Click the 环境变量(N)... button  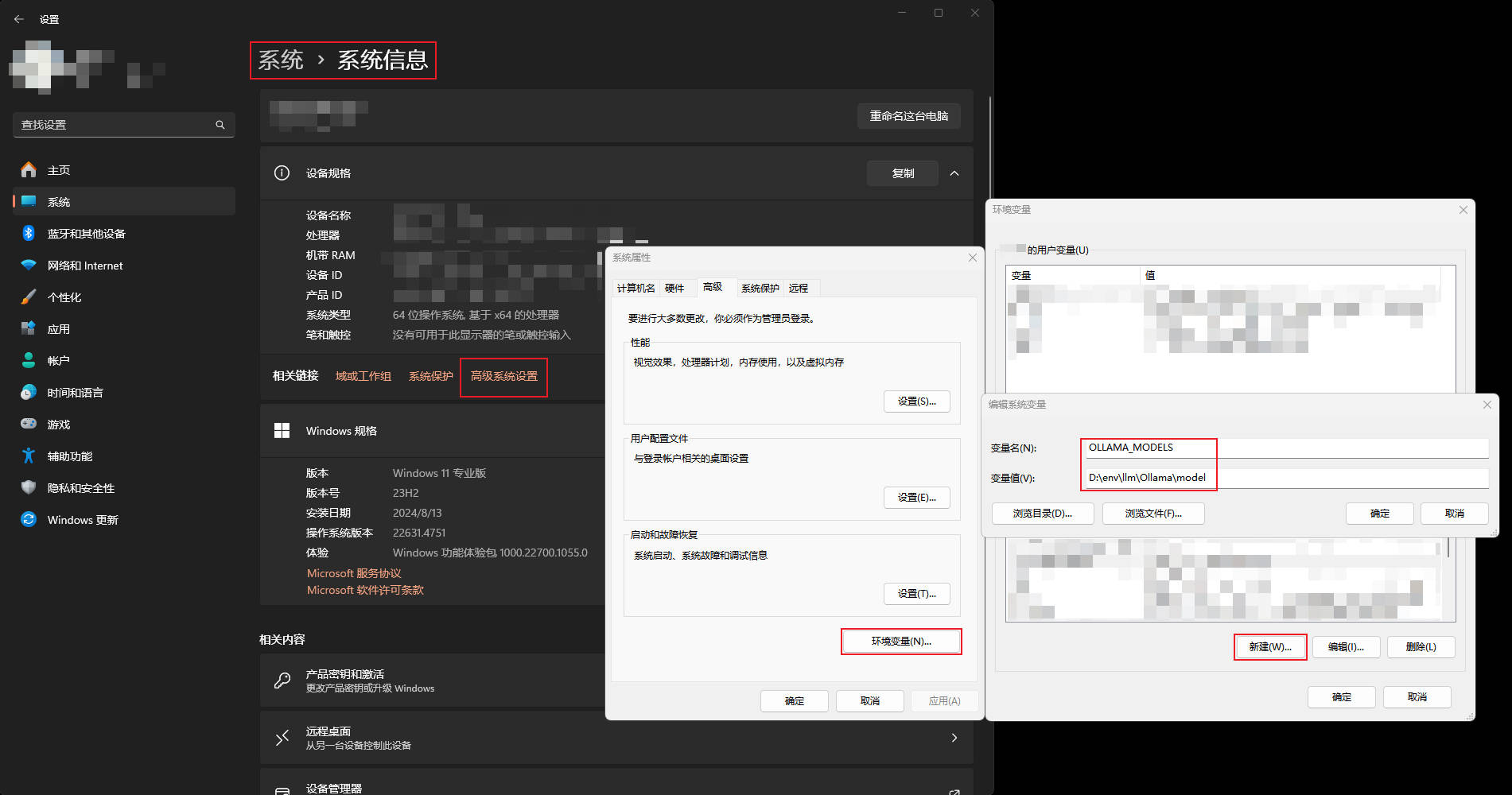(901, 642)
